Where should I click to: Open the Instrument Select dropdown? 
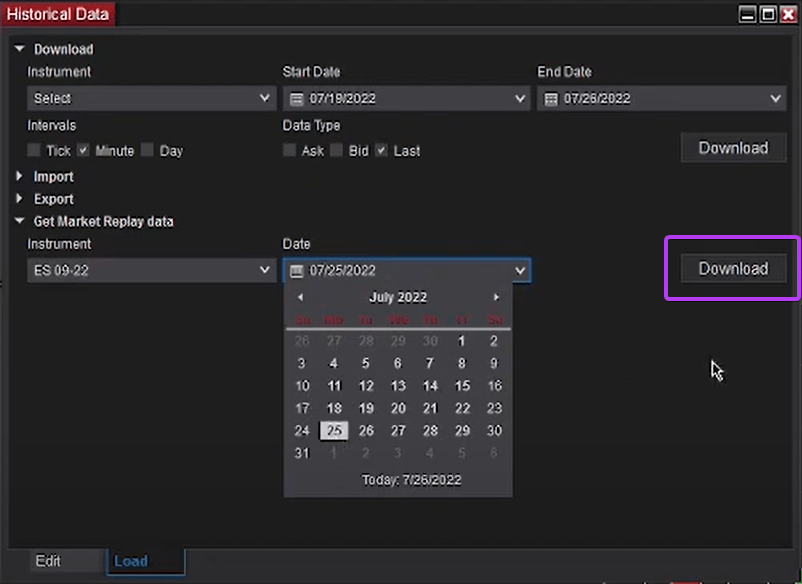(151, 98)
